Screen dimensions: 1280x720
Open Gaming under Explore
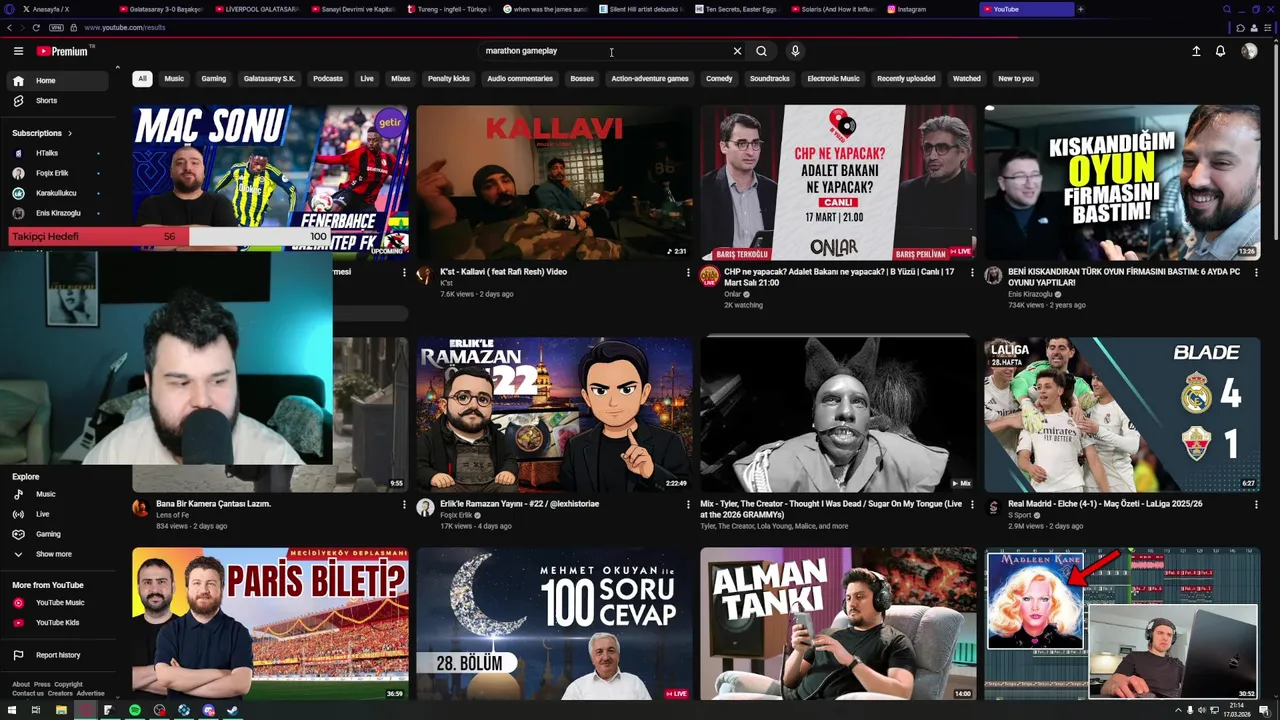pyautogui.click(x=58, y=534)
